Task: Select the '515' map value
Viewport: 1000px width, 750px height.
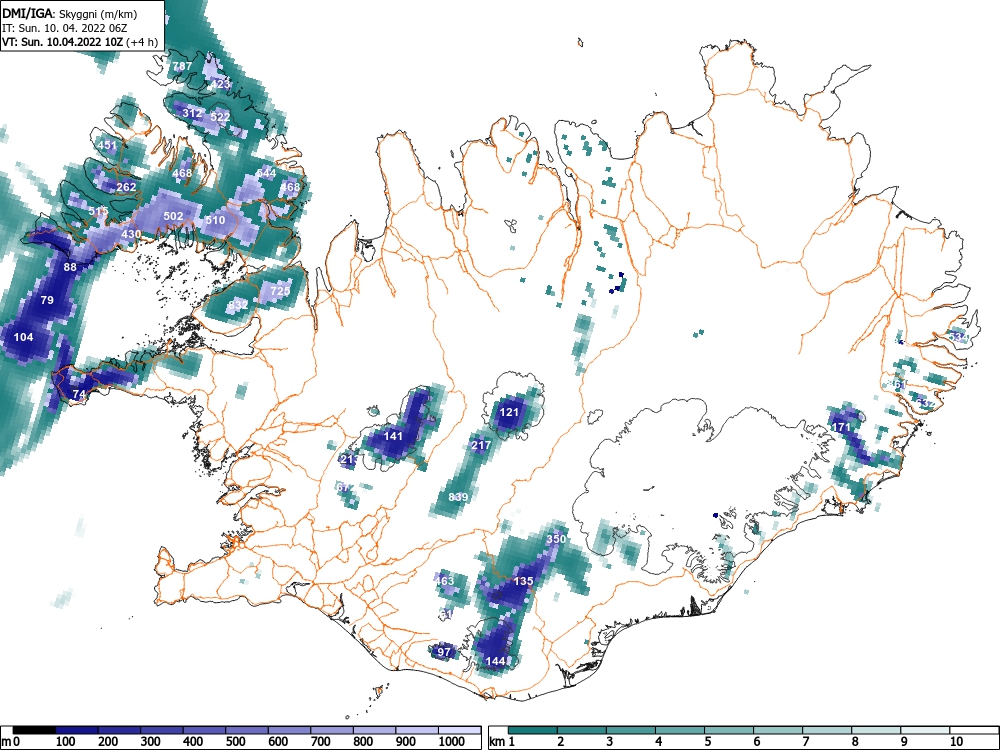Action: coord(98,211)
